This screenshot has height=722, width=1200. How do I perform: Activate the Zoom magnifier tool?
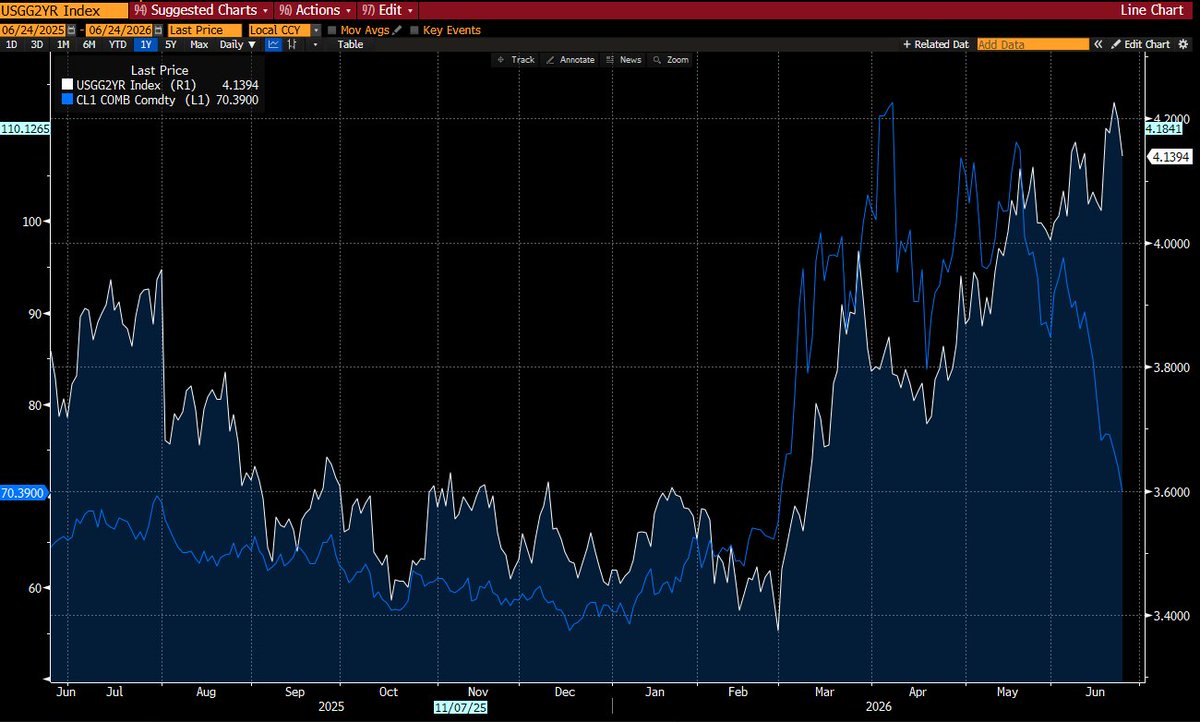coord(671,60)
